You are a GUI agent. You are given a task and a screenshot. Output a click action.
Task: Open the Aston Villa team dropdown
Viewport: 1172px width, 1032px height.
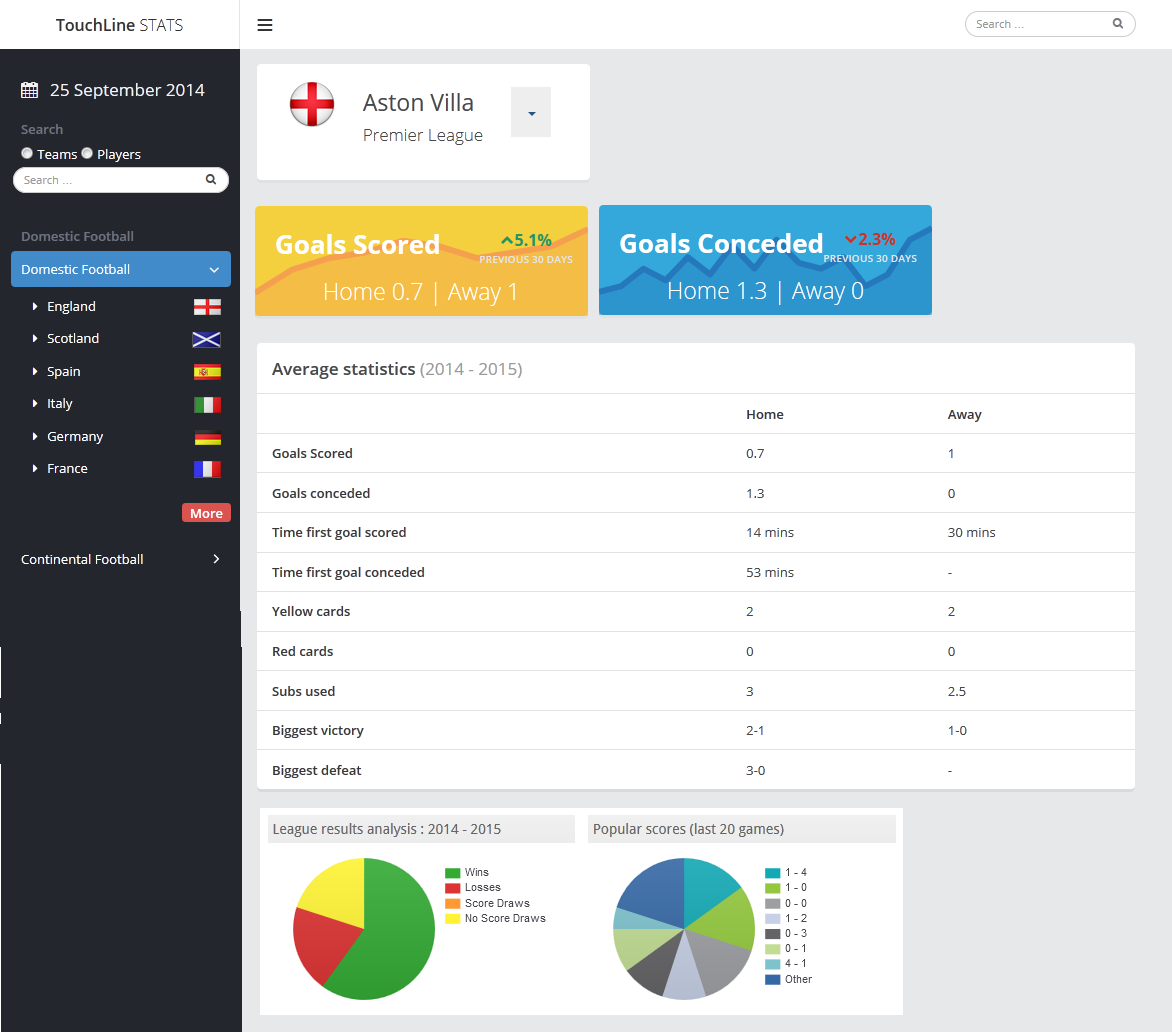point(531,112)
